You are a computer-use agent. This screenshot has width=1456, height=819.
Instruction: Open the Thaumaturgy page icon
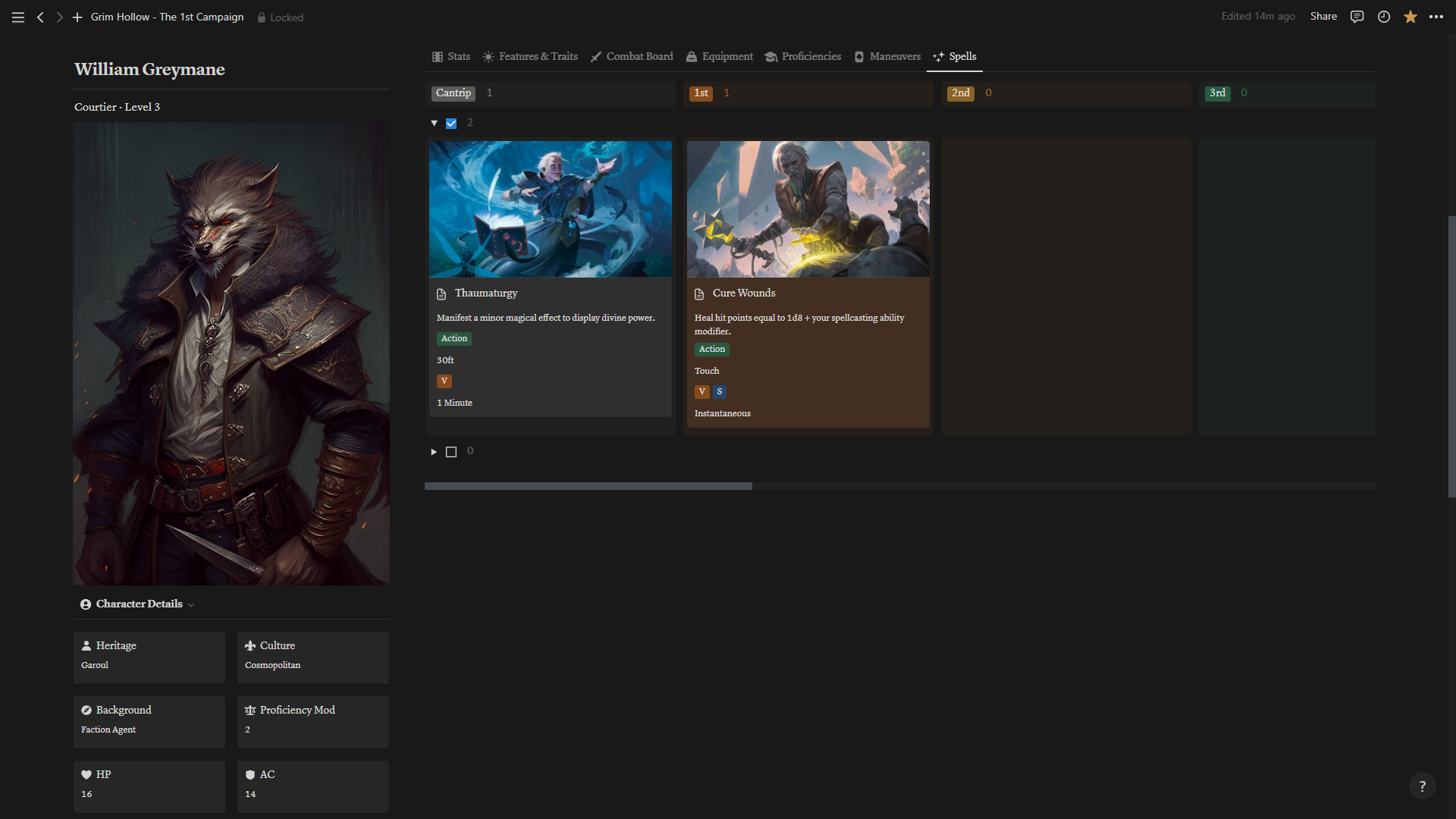click(x=441, y=293)
